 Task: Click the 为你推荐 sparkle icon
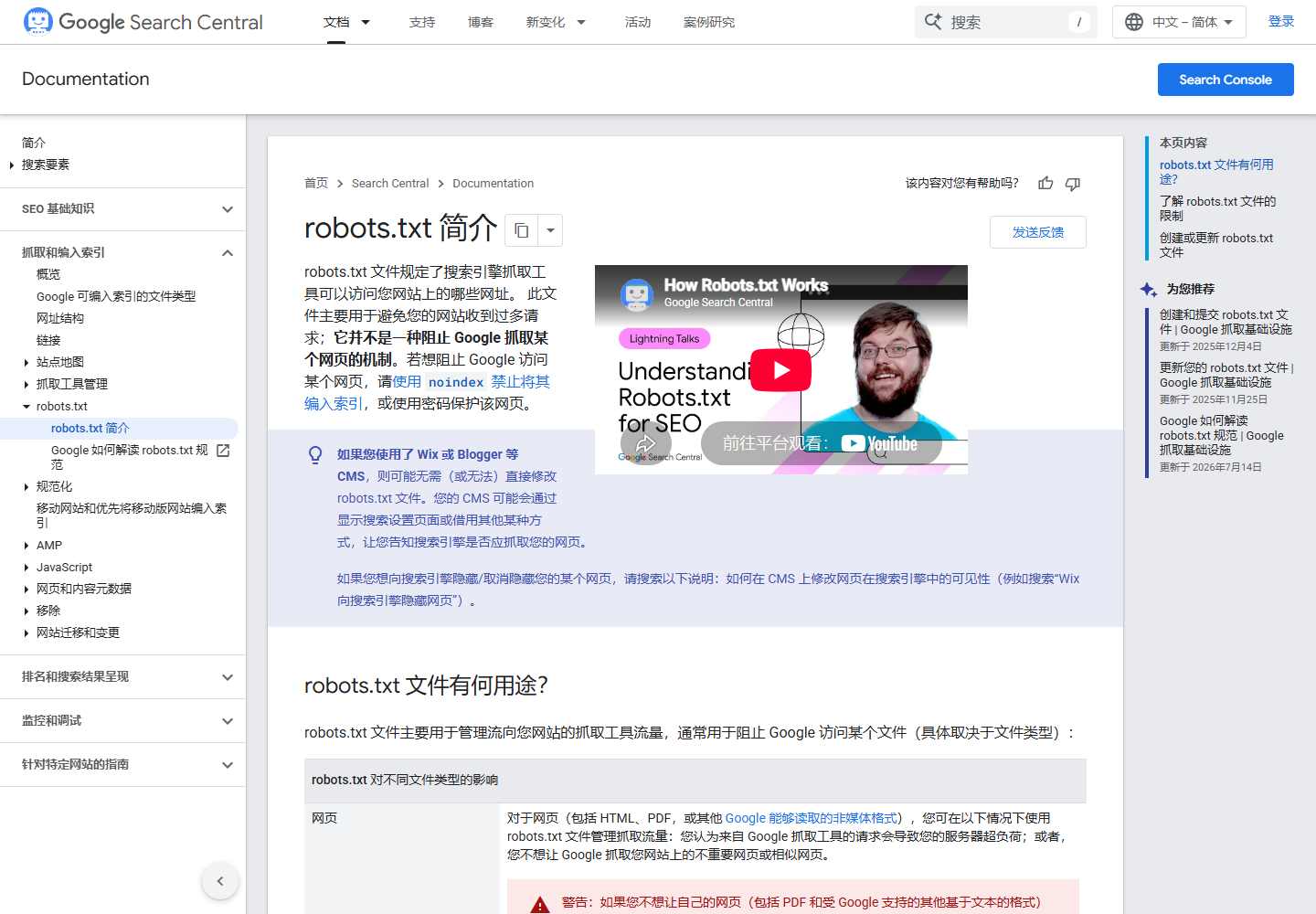point(1149,289)
